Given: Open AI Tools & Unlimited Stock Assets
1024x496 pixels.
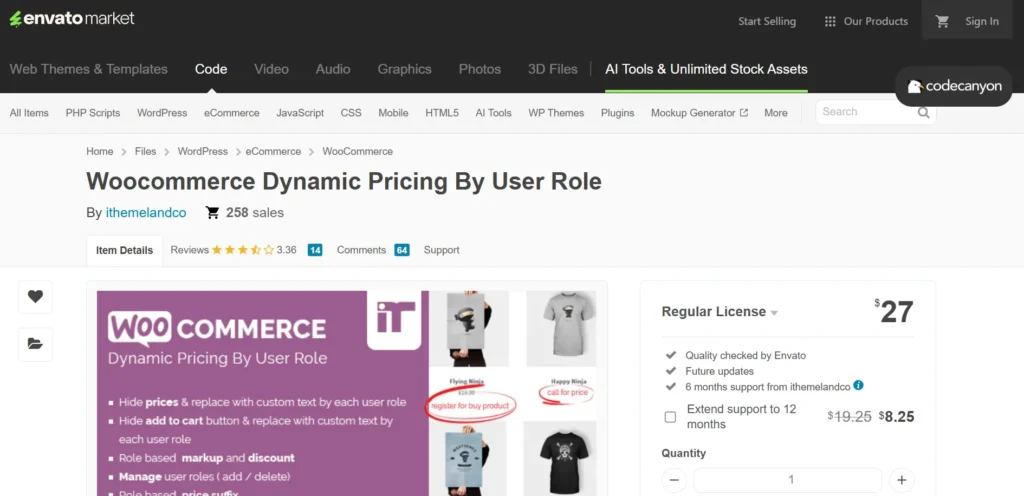Looking at the screenshot, I should tap(707, 69).
